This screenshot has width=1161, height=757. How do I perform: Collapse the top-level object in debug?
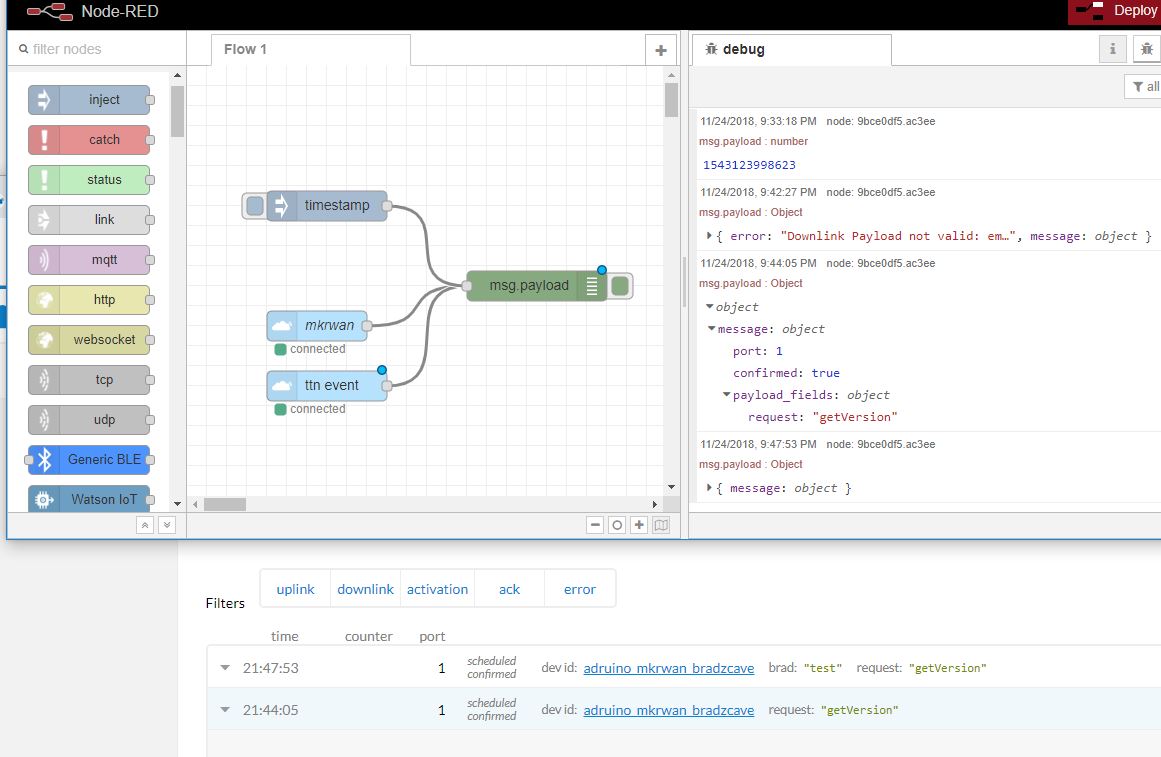(x=709, y=307)
